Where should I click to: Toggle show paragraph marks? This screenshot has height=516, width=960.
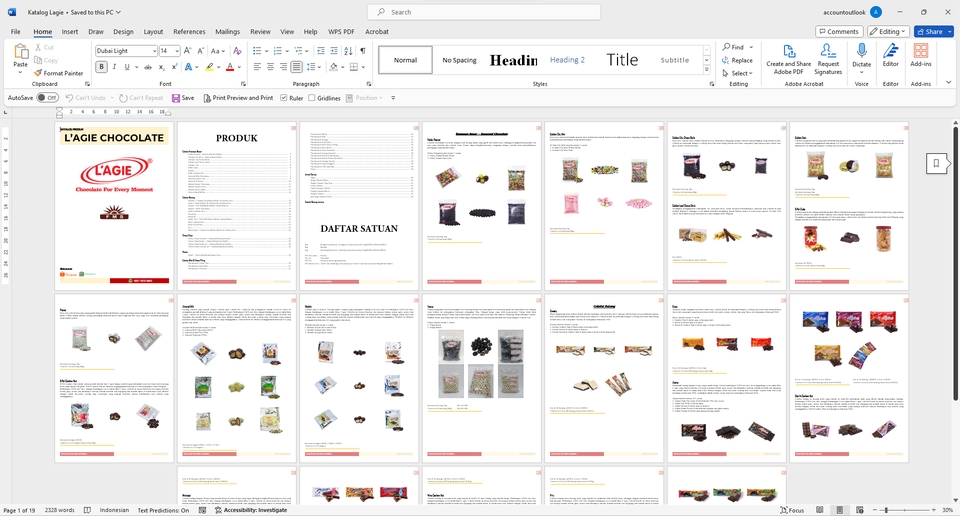tap(363, 51)
